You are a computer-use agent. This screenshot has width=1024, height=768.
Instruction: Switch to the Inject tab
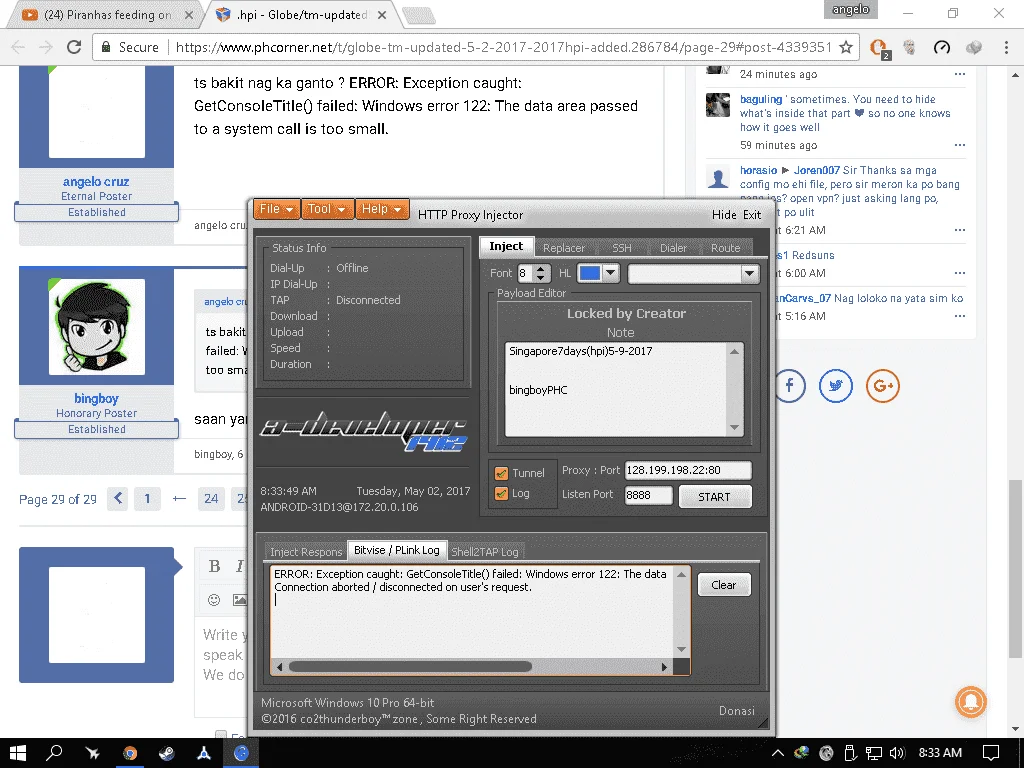point(506,246)
